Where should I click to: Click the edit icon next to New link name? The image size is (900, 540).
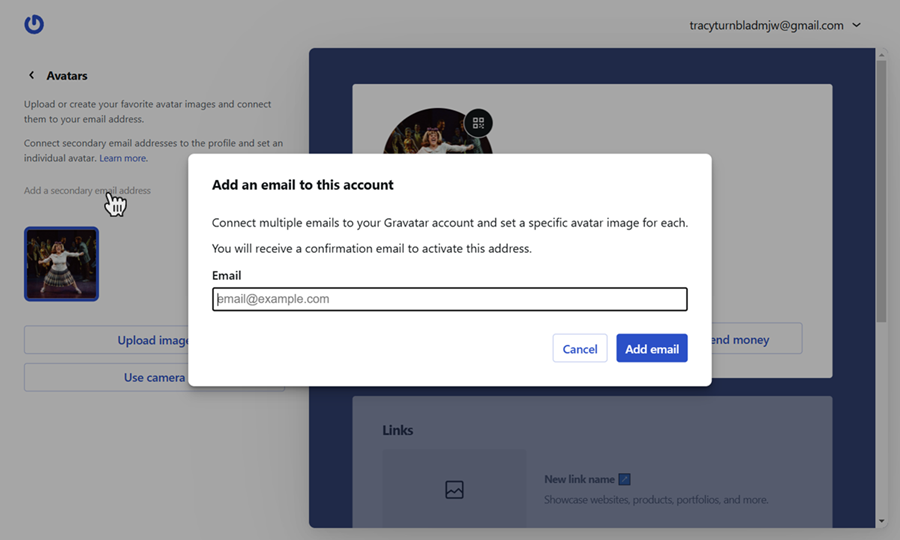(624, 480)
